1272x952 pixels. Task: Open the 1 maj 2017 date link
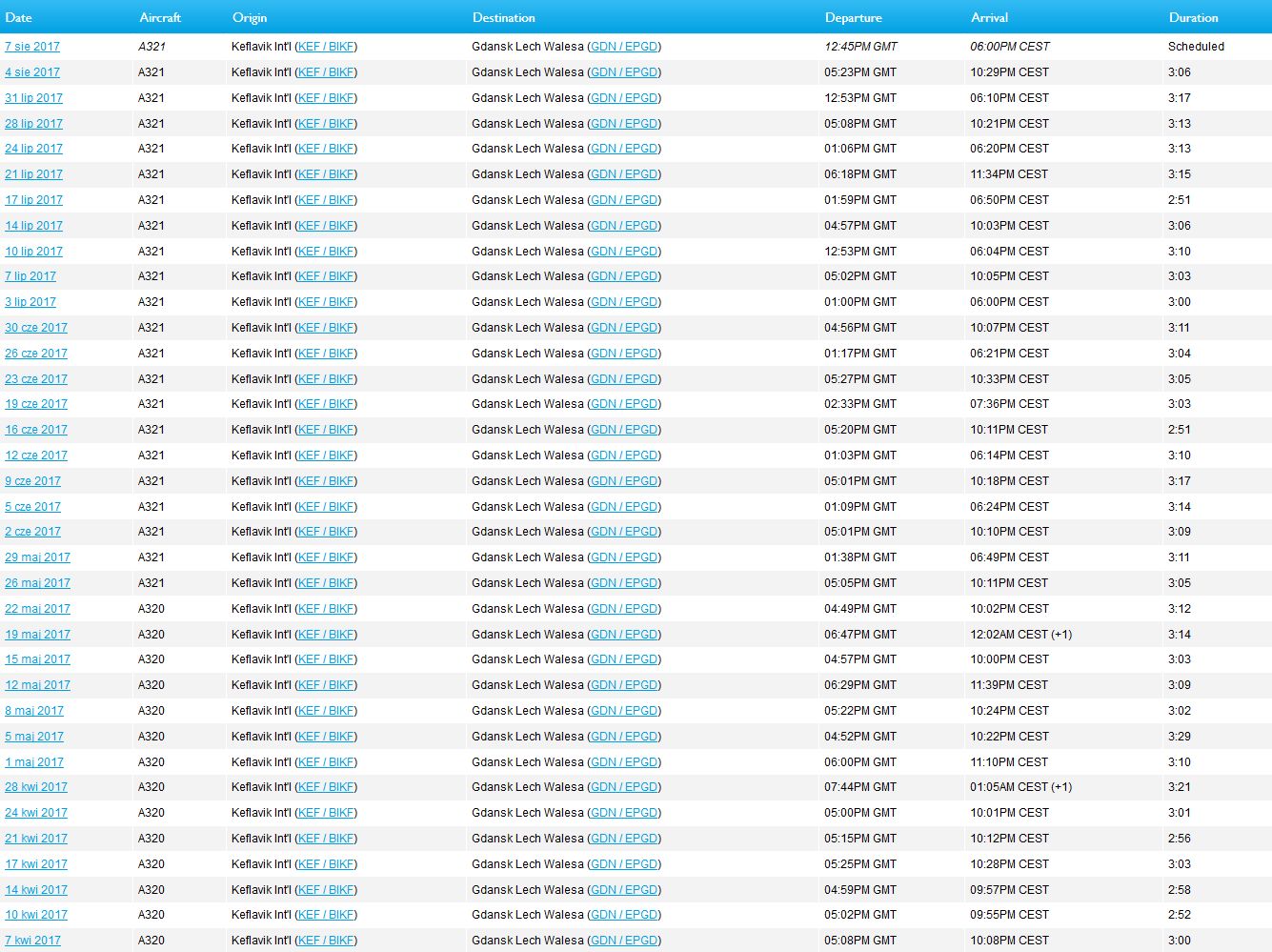click(34, 762)
